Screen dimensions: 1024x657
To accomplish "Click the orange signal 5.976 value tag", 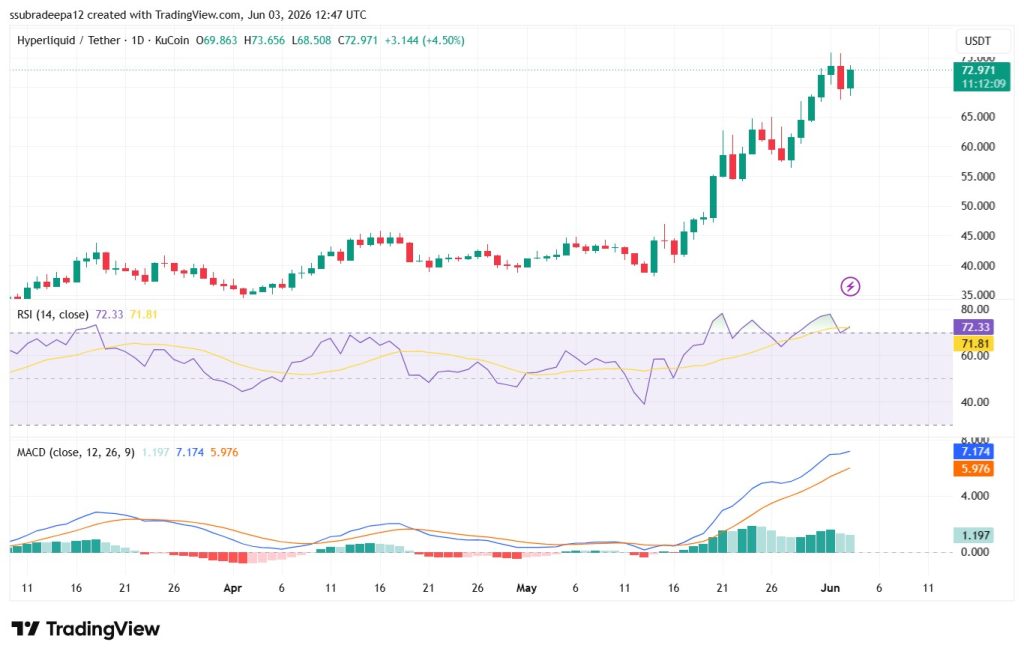I will pyautogui.click(x=975, y=469).
